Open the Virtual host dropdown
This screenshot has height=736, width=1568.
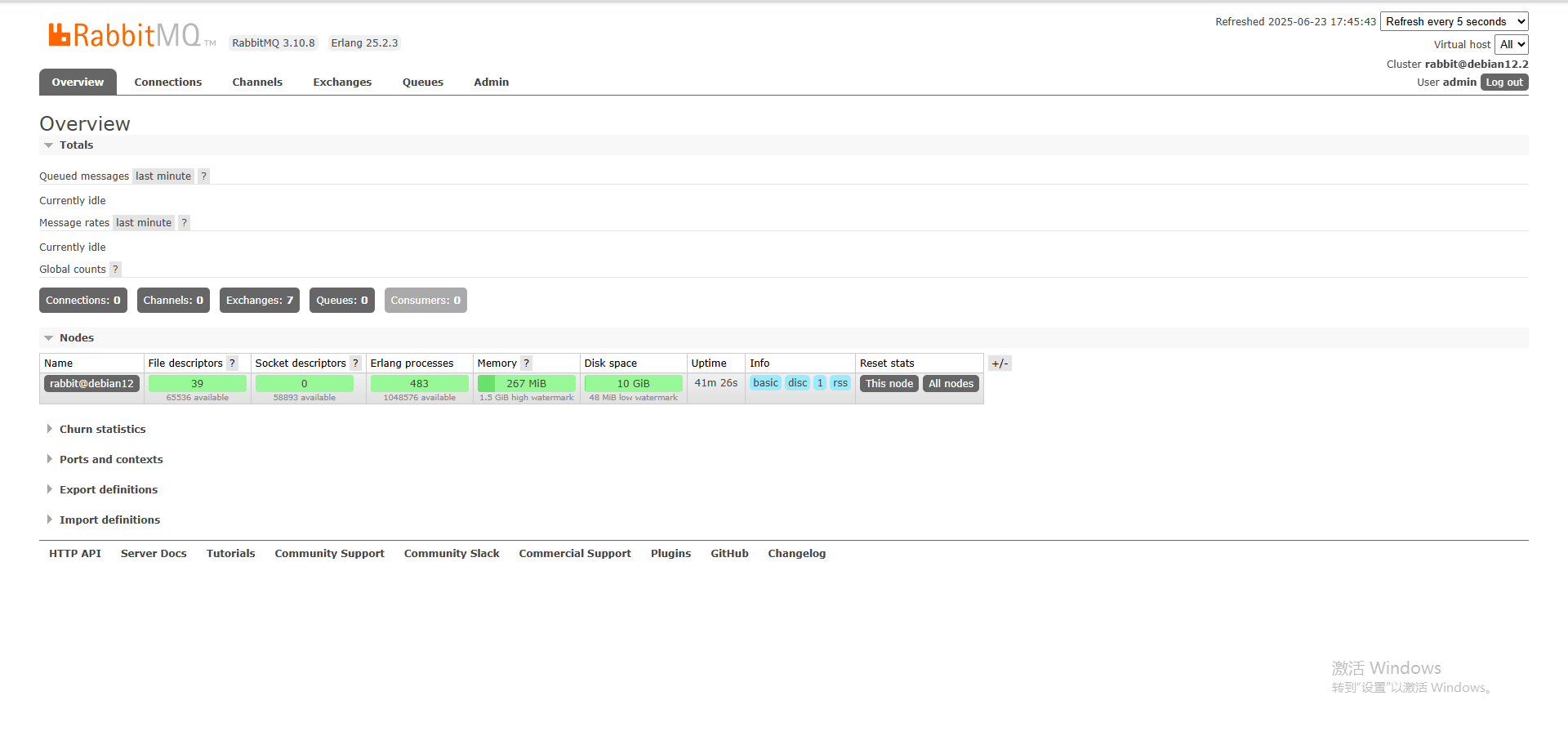[1512, 45]
